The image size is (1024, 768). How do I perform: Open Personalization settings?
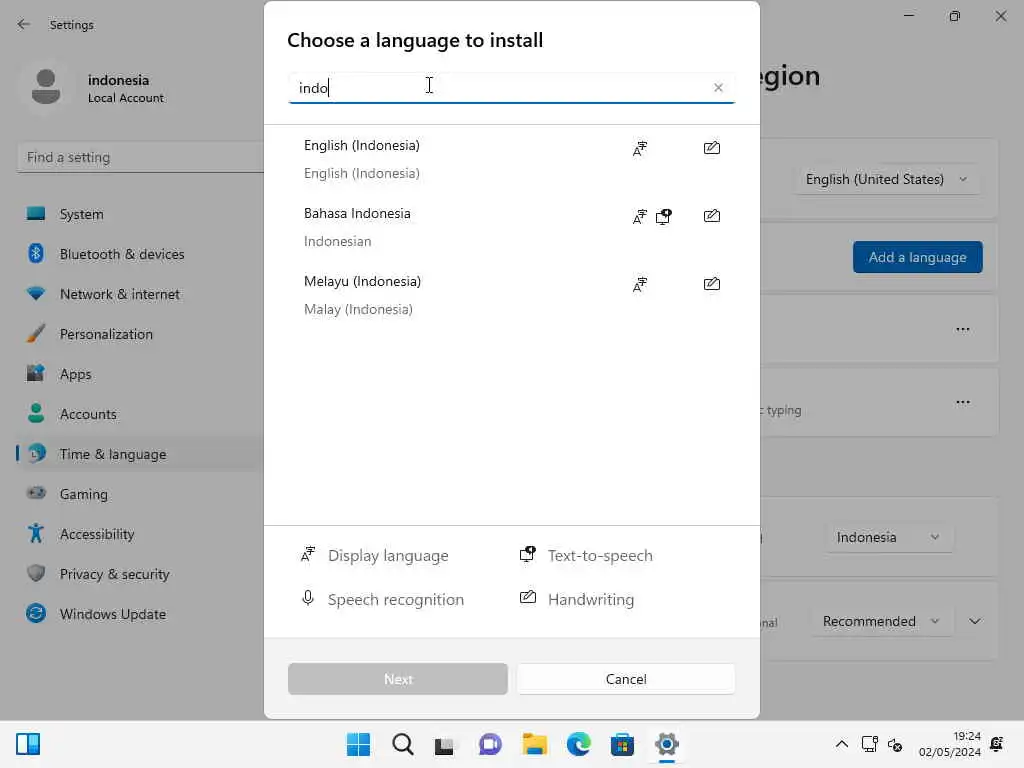click(x=140, y=334)
